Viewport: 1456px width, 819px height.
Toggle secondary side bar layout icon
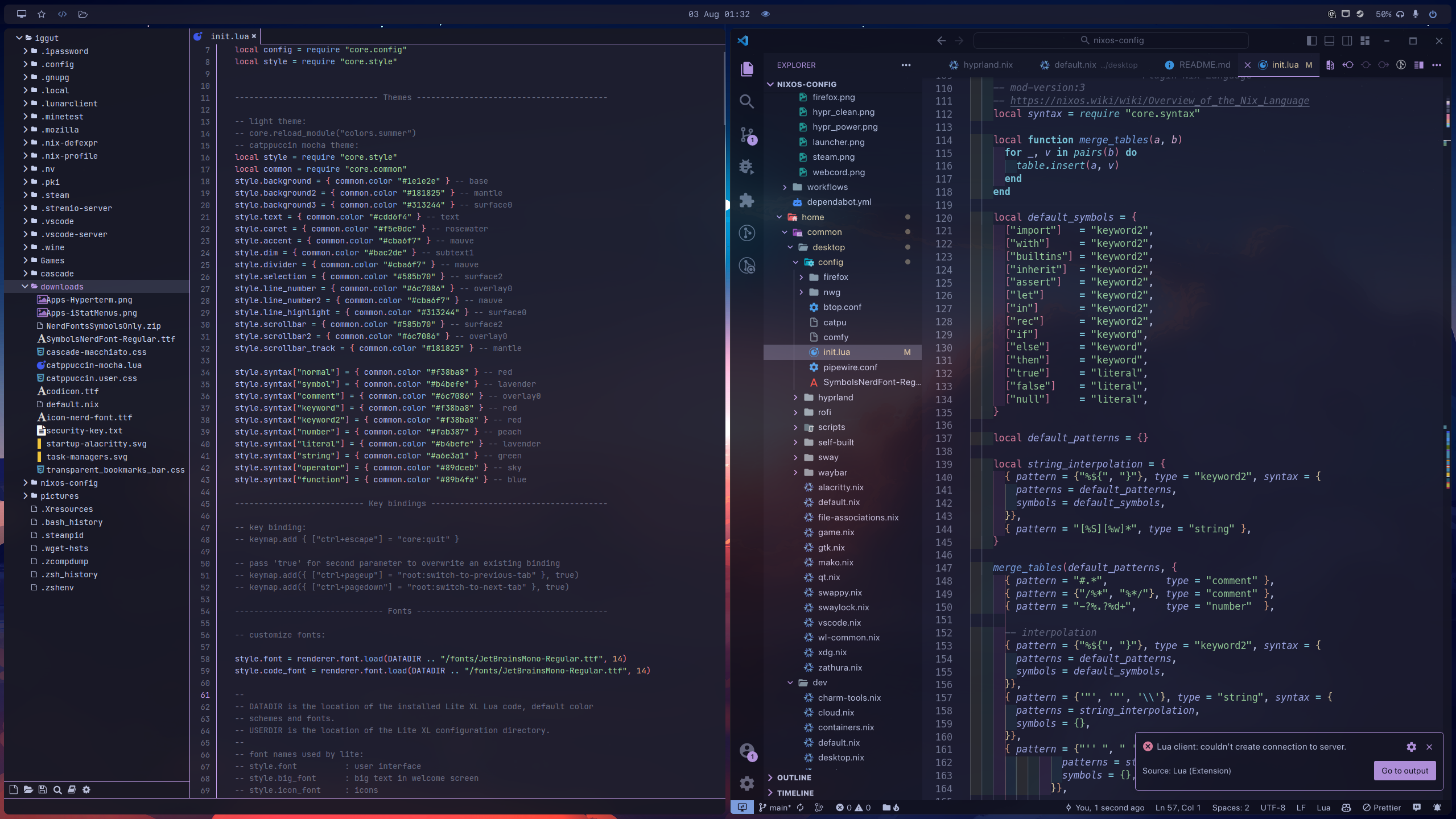pyautogui.click(x=1347, y=40)
